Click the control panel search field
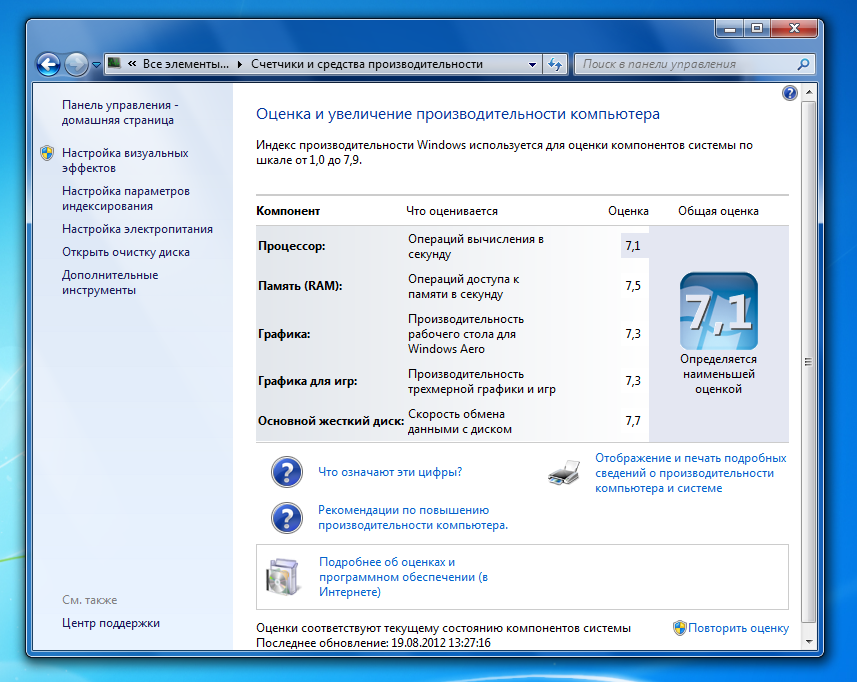The height and width of the screenshot is (682, 857). 686,64
